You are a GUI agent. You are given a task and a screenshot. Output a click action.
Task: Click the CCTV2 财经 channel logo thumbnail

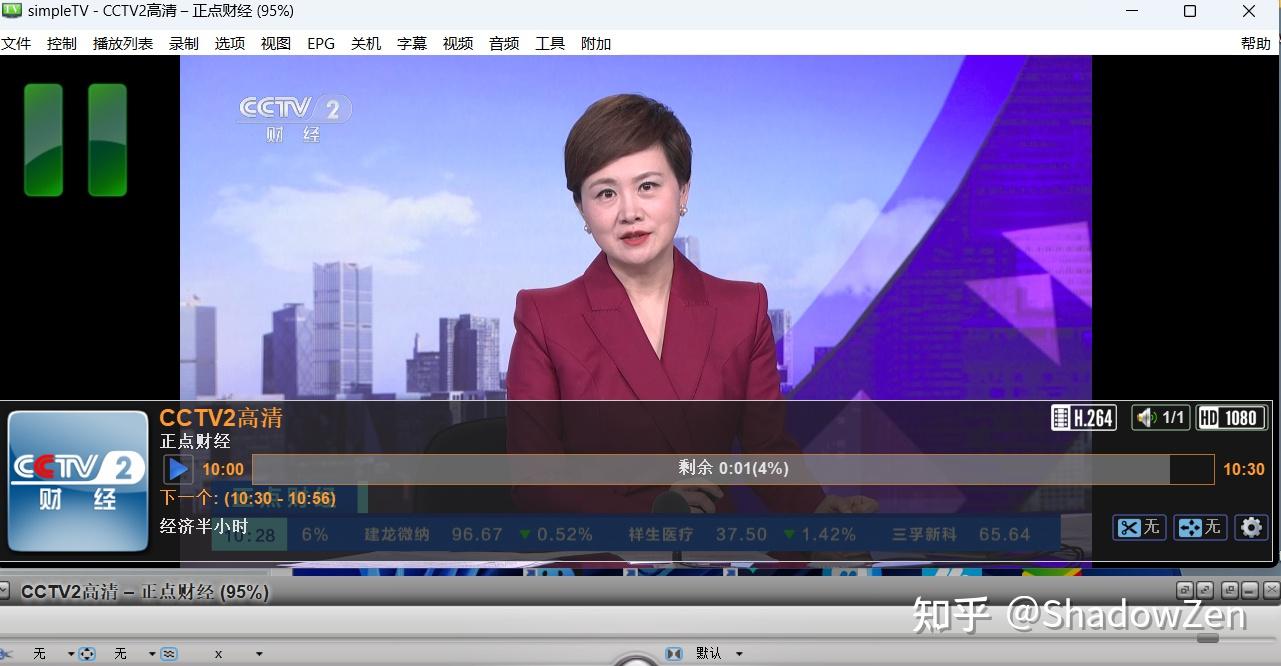[78, 481]
